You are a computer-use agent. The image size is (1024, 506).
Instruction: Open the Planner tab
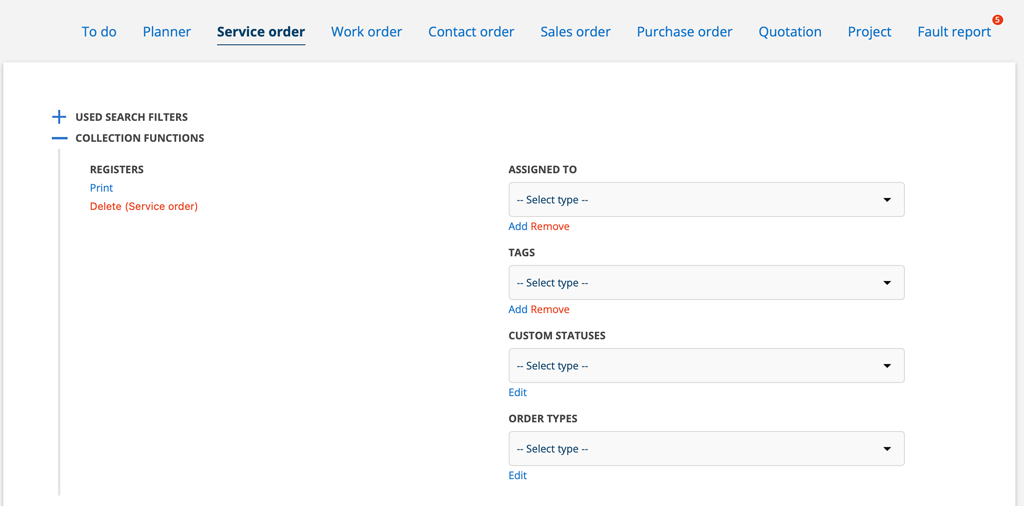point(167,32)
